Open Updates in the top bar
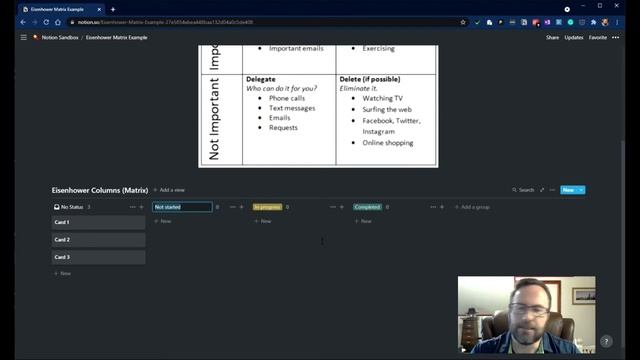Image resolution: width=640 pixels, height=360 pixels. pos(573,37)
